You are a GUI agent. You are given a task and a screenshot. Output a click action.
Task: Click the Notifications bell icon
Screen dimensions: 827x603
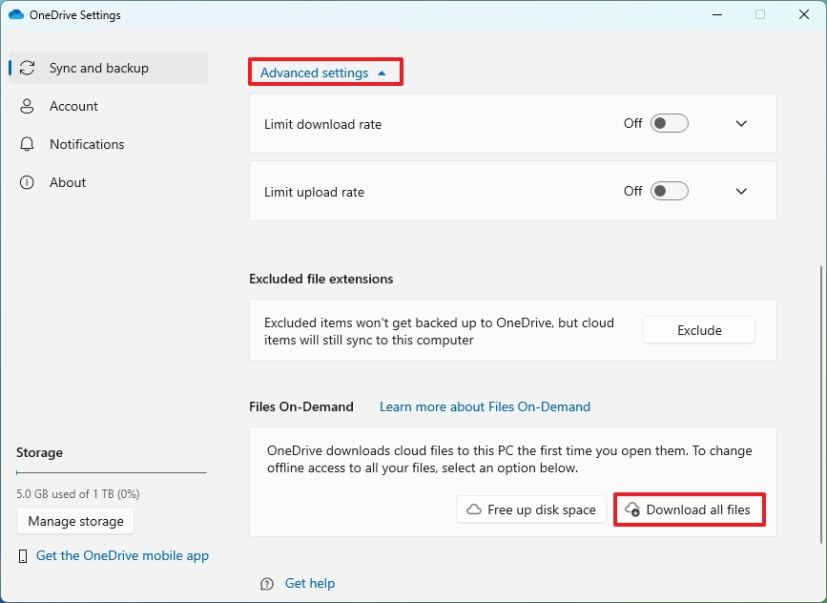pos(29,144)
